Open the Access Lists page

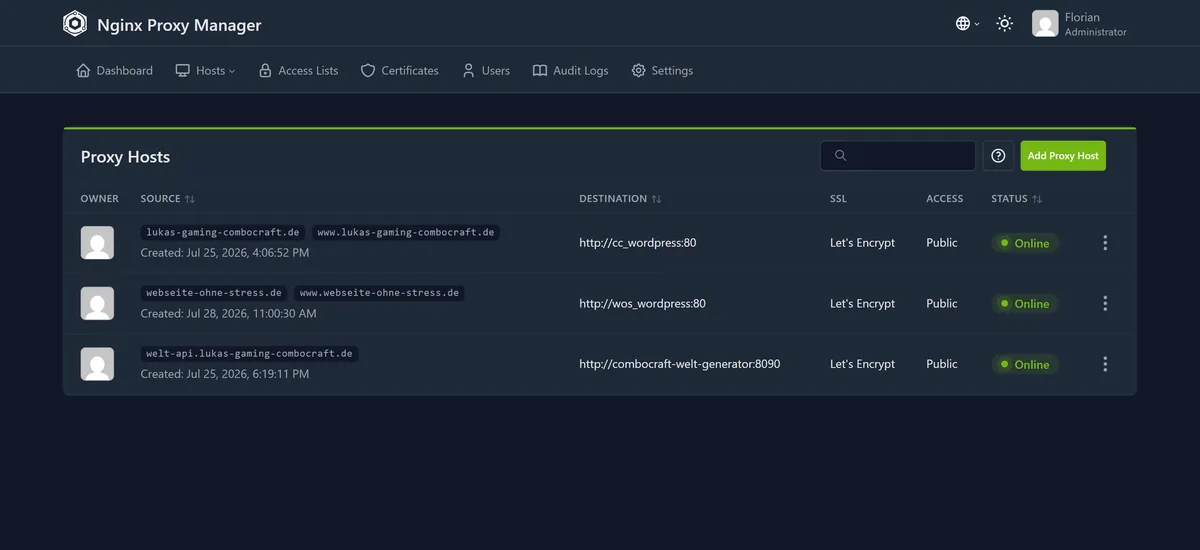coord(298,71)
